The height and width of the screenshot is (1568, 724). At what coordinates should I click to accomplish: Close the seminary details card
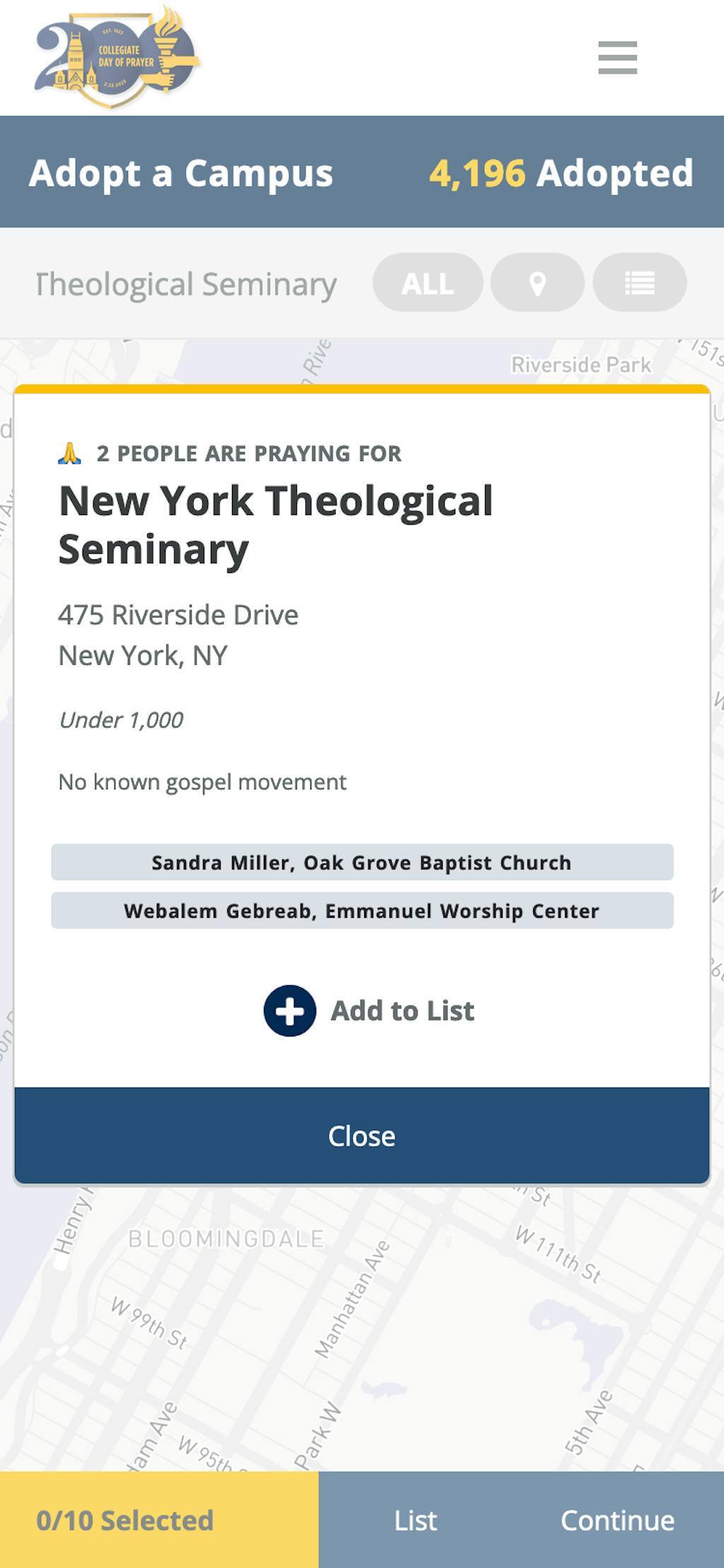pos(362,1135)
